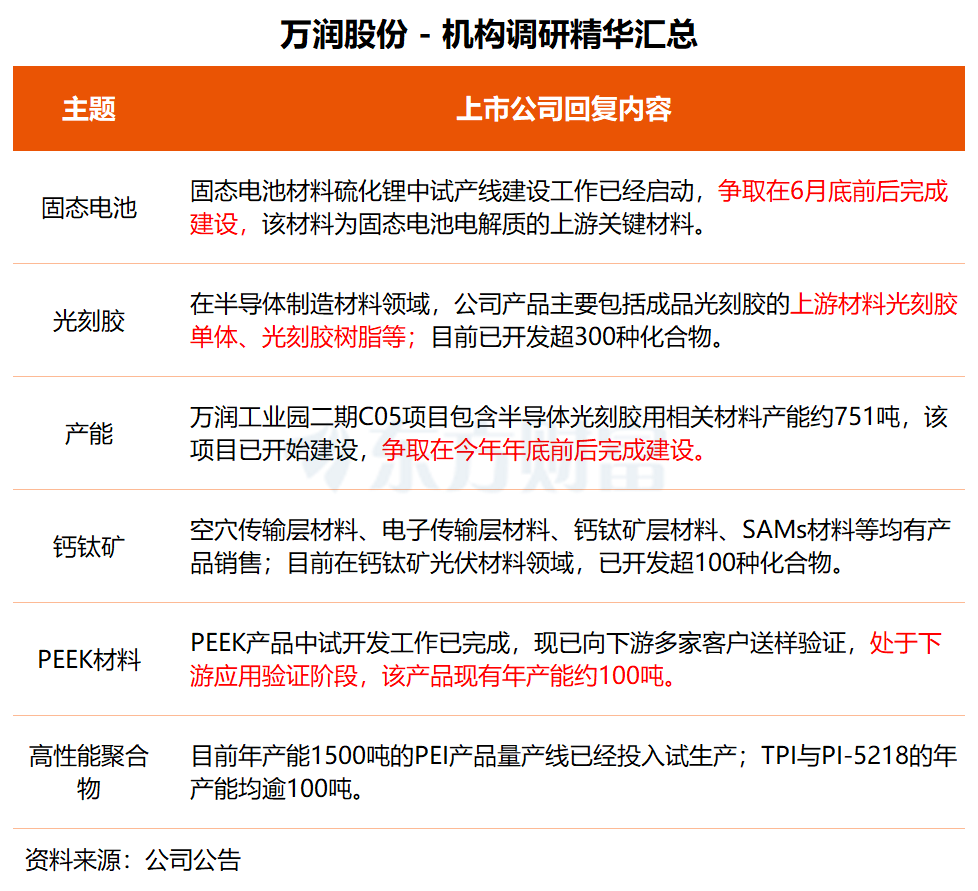Click the 资料来源：公司公告 footer text
Image resolution: width=978 pixels, height=891 pixels.
[132, 856]
